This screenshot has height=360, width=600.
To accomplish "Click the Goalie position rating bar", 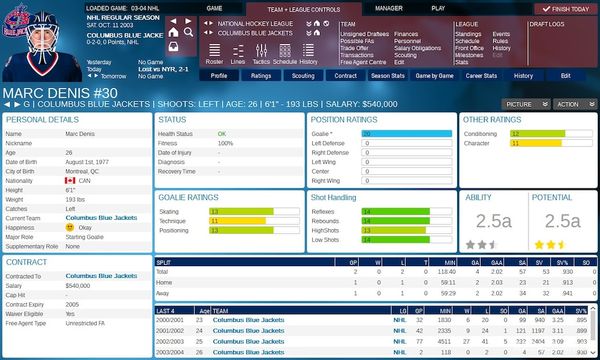I will pyautogui.click(x=407, y=134).
